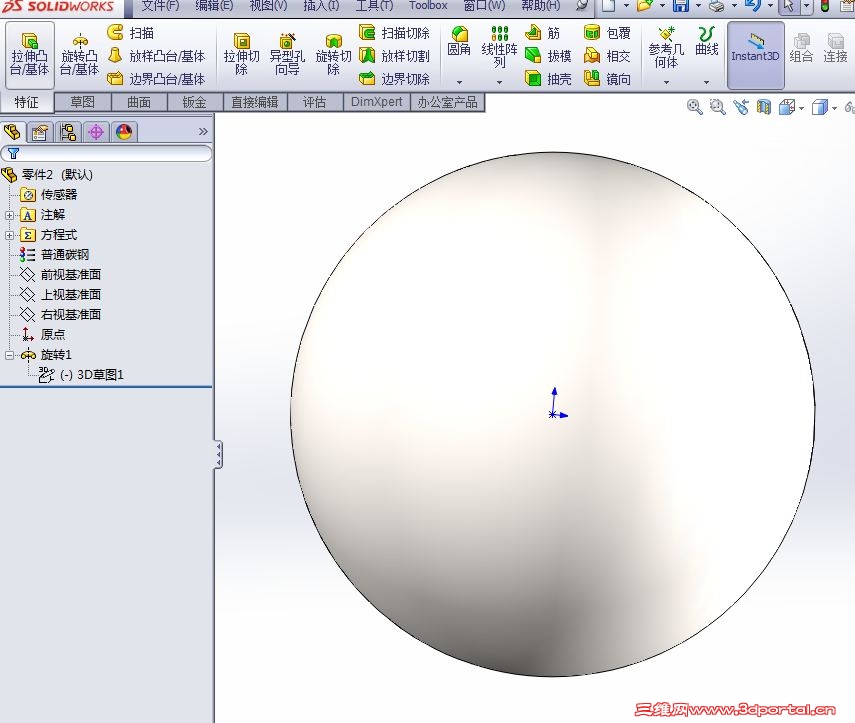Choose the 抽壳 shell feature

click(x=549, y=79)
